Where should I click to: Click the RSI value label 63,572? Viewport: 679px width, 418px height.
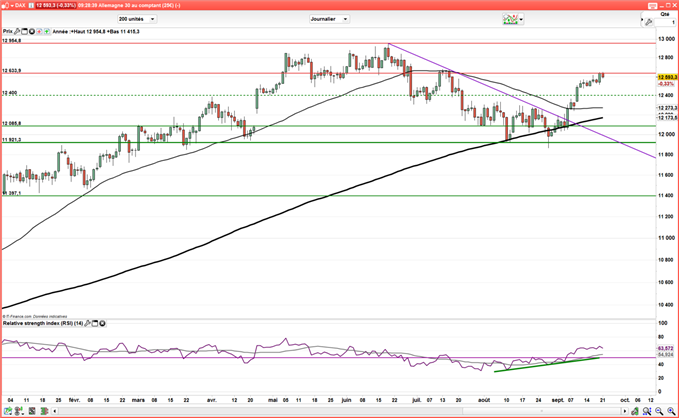(666, 348)
